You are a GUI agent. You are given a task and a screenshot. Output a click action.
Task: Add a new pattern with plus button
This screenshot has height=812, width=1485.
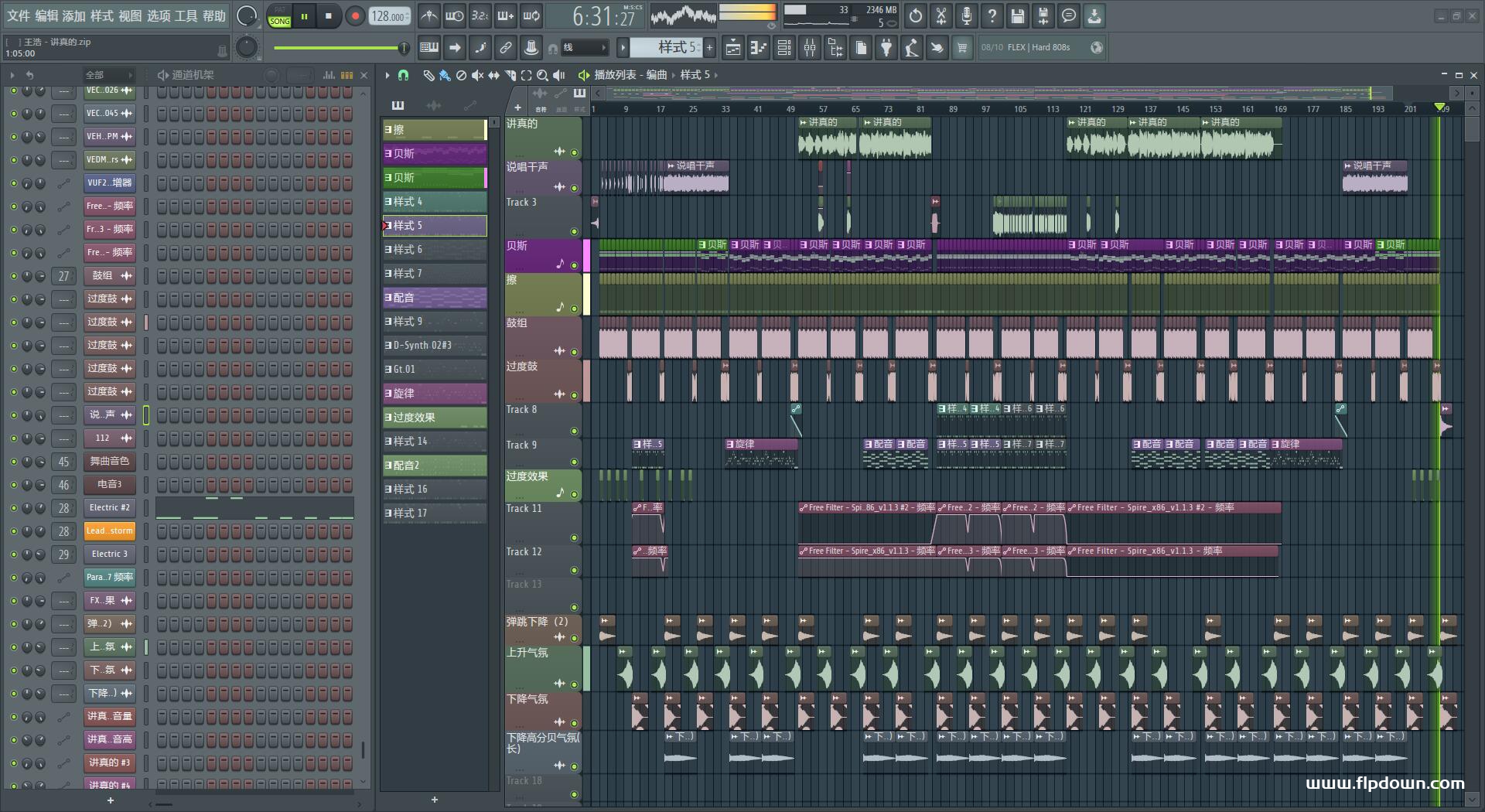pyautogui.click(x=709, y=48)
